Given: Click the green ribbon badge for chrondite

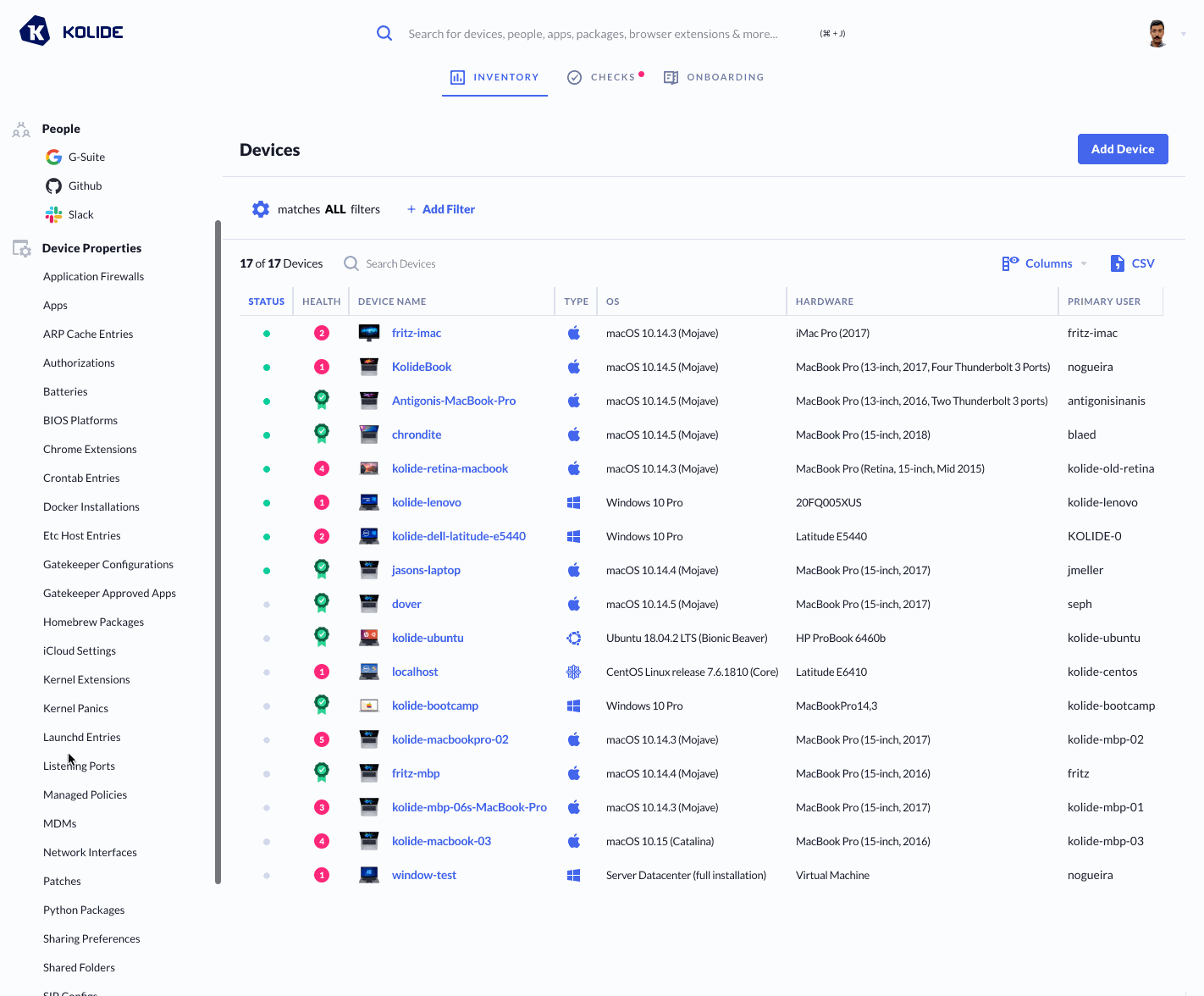Looking at the screenshot, I should point(322,434).
